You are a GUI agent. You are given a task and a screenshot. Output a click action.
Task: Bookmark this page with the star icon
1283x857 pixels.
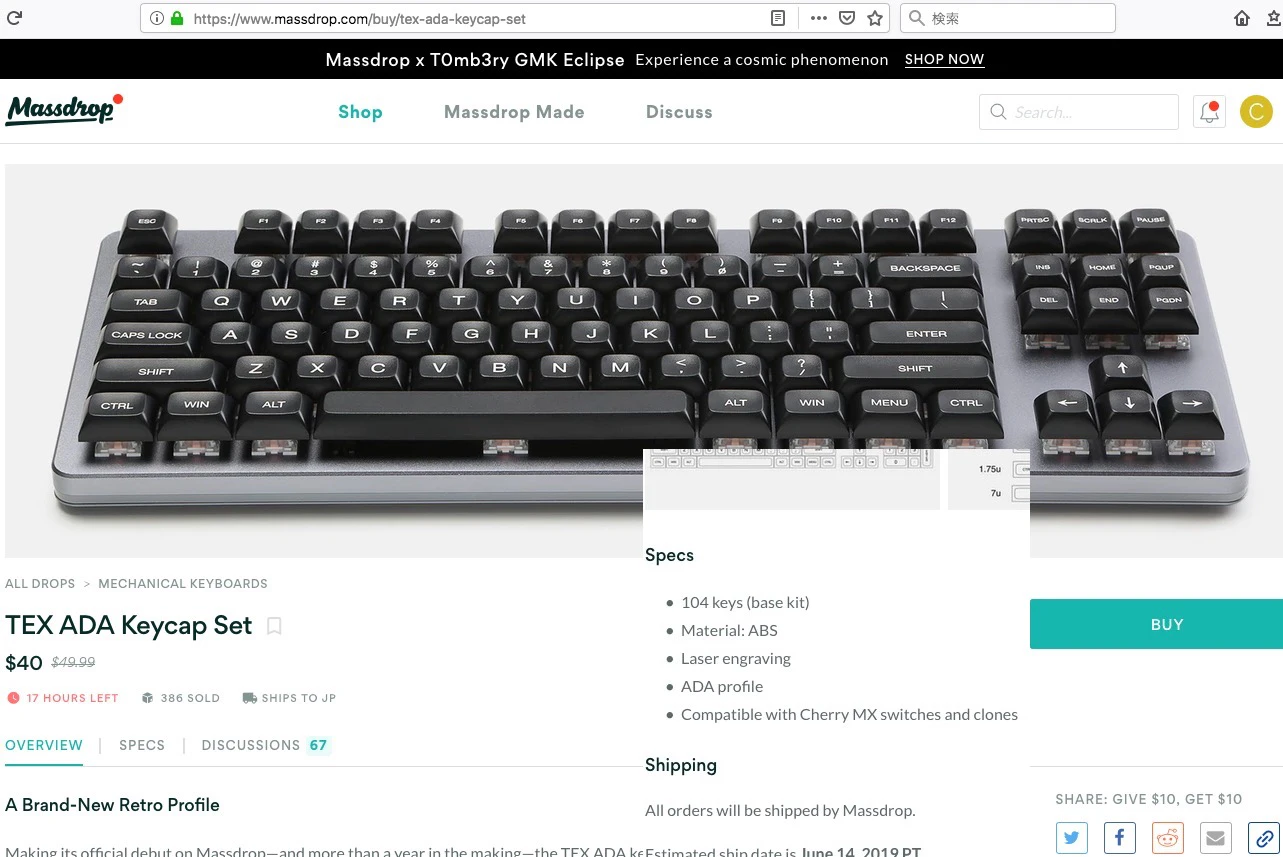(x=875, y=18)
